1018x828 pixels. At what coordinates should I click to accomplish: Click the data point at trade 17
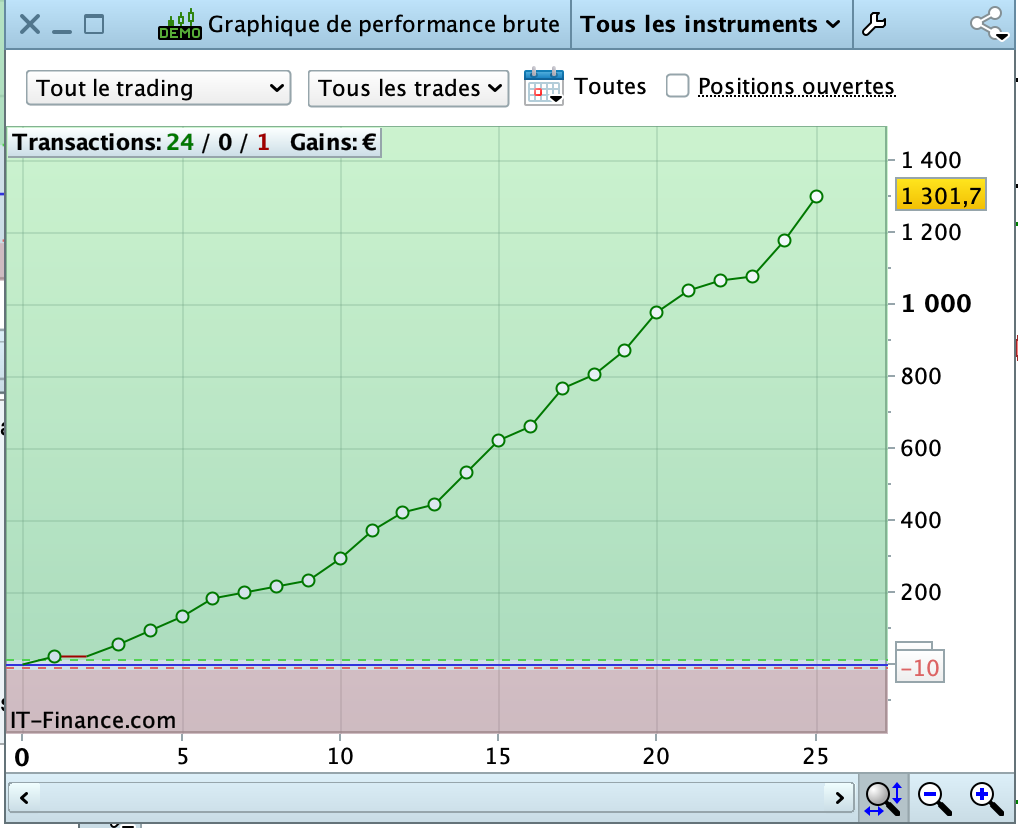point(562,388)
